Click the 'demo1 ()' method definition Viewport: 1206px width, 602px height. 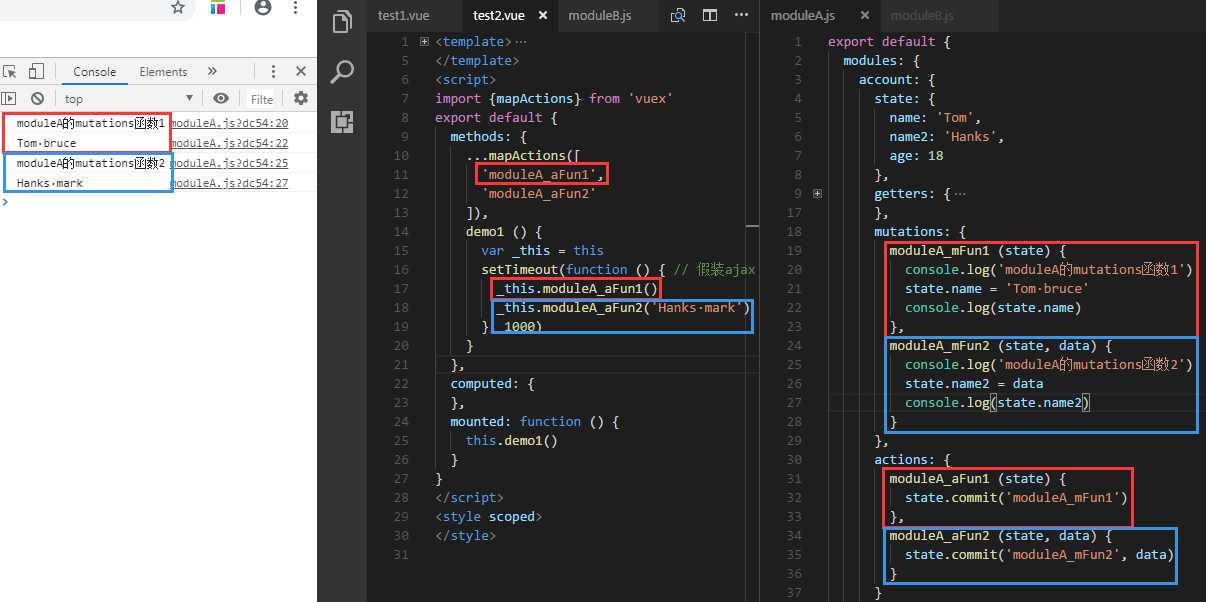click(x=504, y=231)
